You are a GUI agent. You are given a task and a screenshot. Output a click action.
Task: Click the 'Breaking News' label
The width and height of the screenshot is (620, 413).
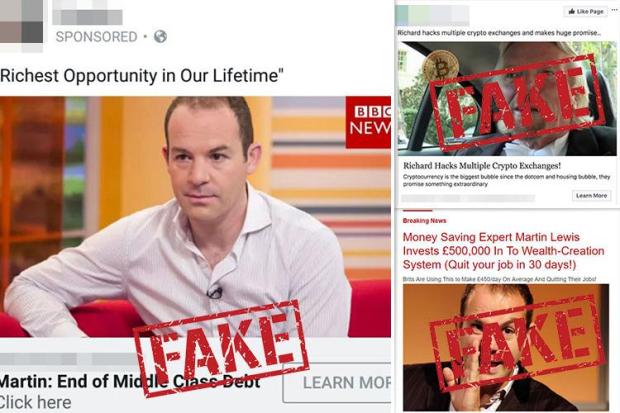pos(424,221)
